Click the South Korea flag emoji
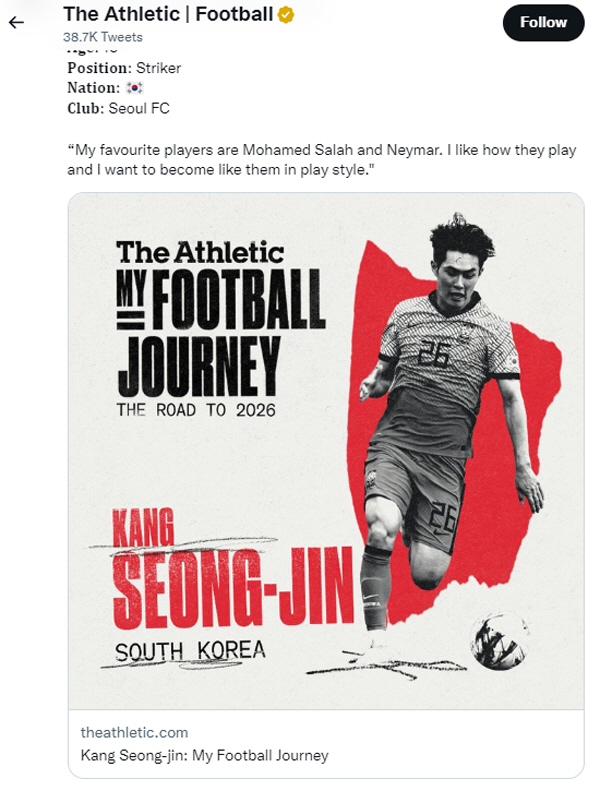 pos(135,88)
